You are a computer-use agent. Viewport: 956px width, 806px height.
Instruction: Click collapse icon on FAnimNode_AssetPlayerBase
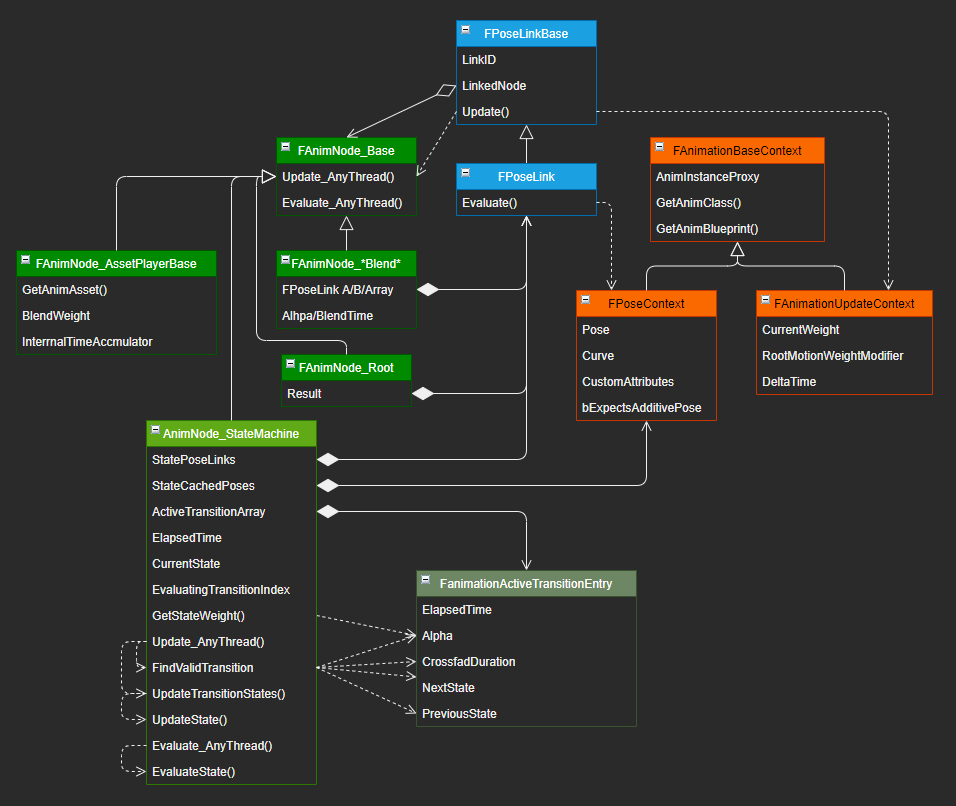(27, 262)
